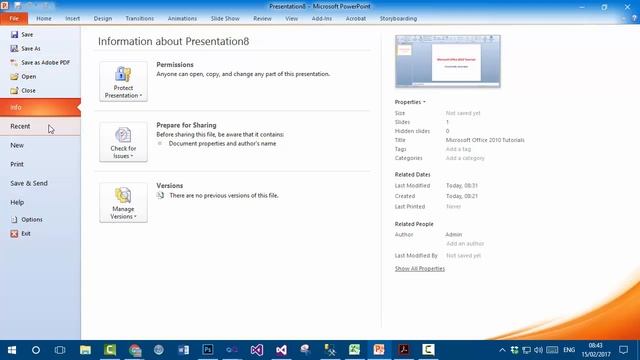Select the Info section
640x360 pixels.
[x=40, y=107]
